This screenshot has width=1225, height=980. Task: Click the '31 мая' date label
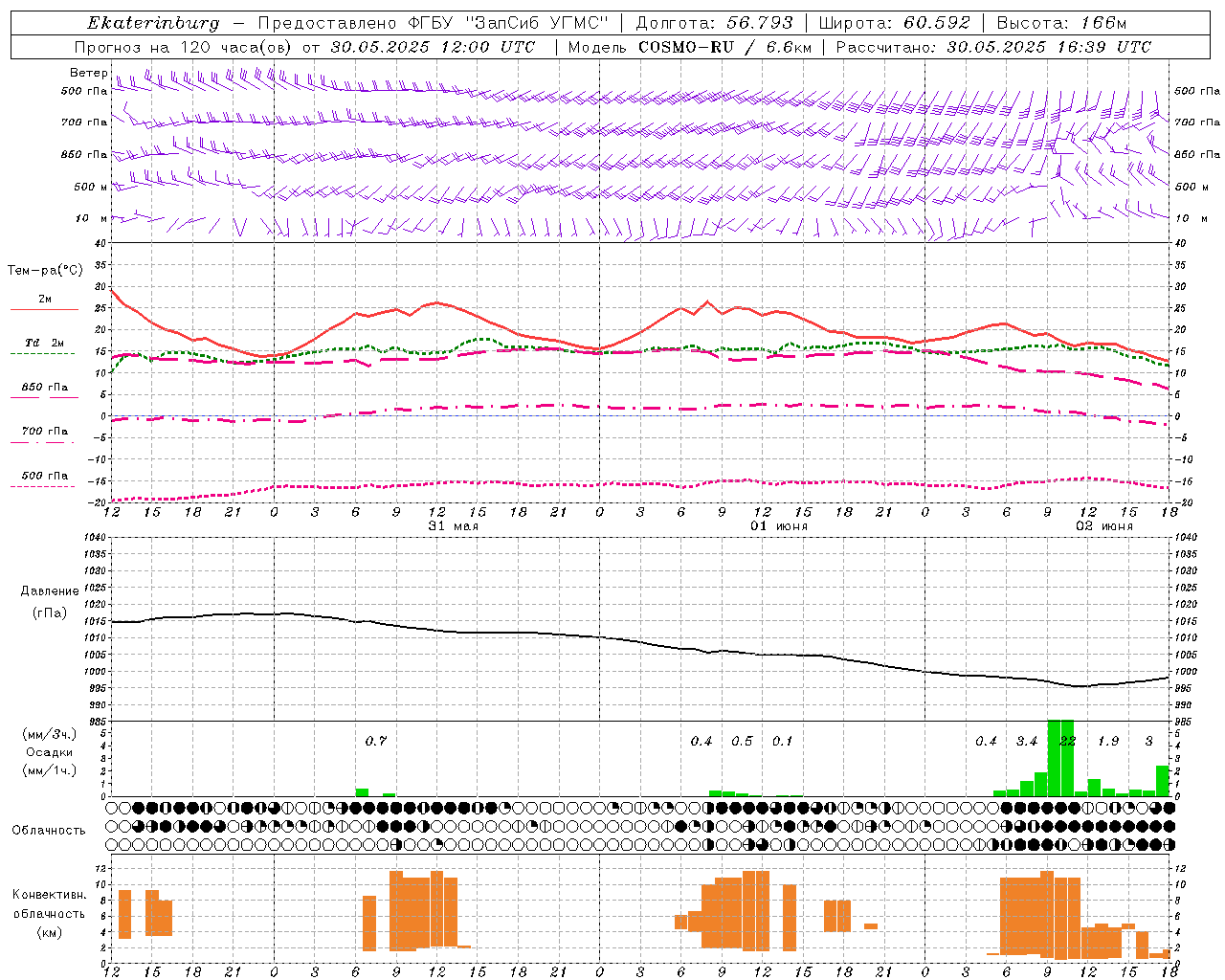[x=454, y=526]
